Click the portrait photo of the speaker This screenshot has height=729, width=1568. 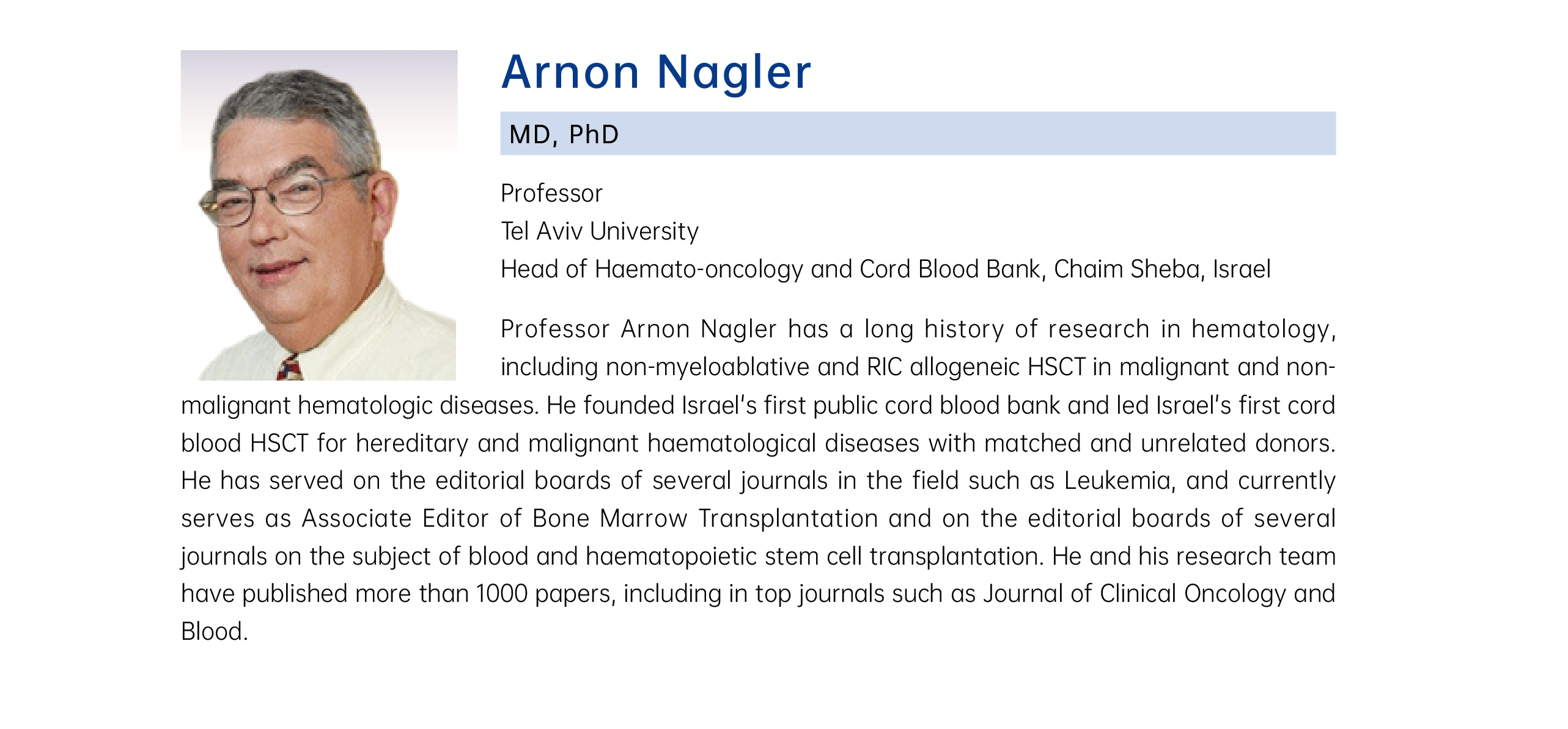point(318,215)
